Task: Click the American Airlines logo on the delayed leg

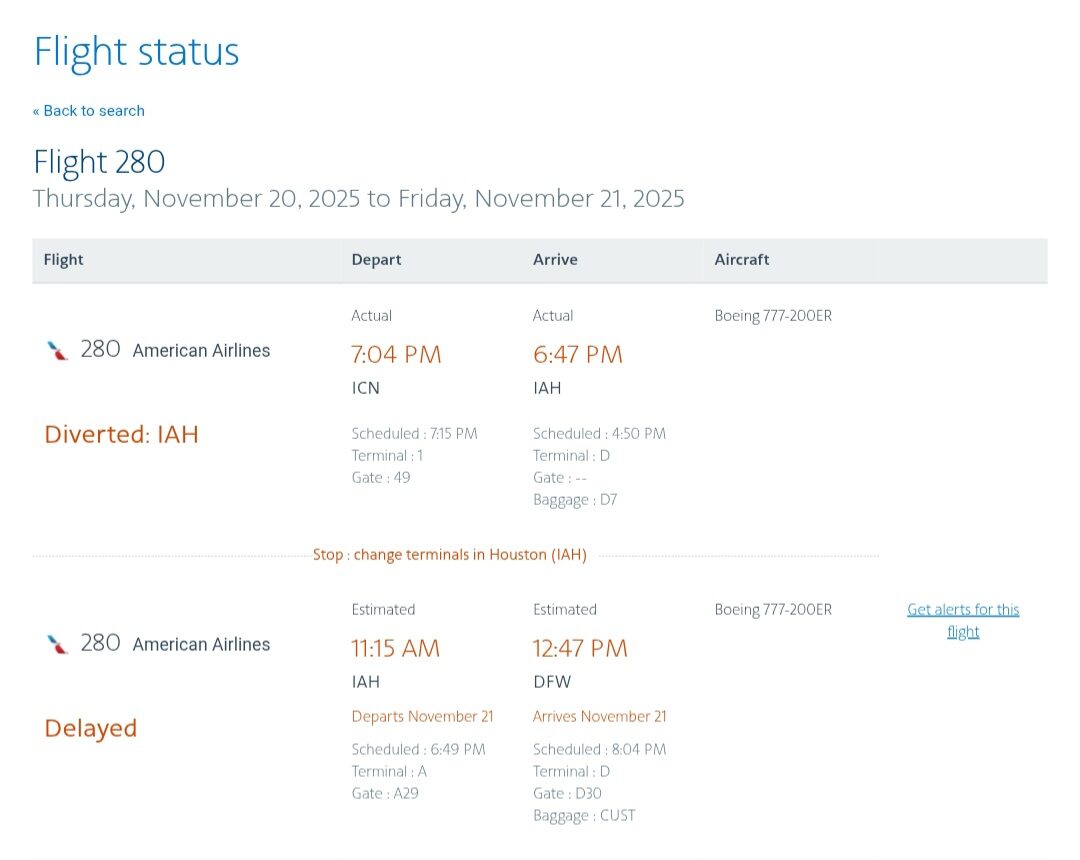Action: coord(58,644)
